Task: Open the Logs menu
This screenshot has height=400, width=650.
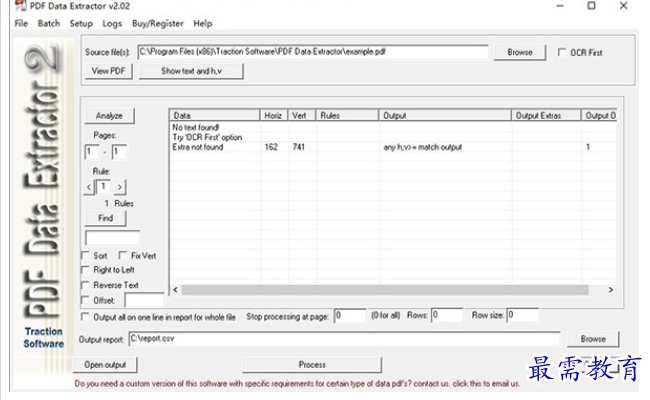Action: pos(112,24)
